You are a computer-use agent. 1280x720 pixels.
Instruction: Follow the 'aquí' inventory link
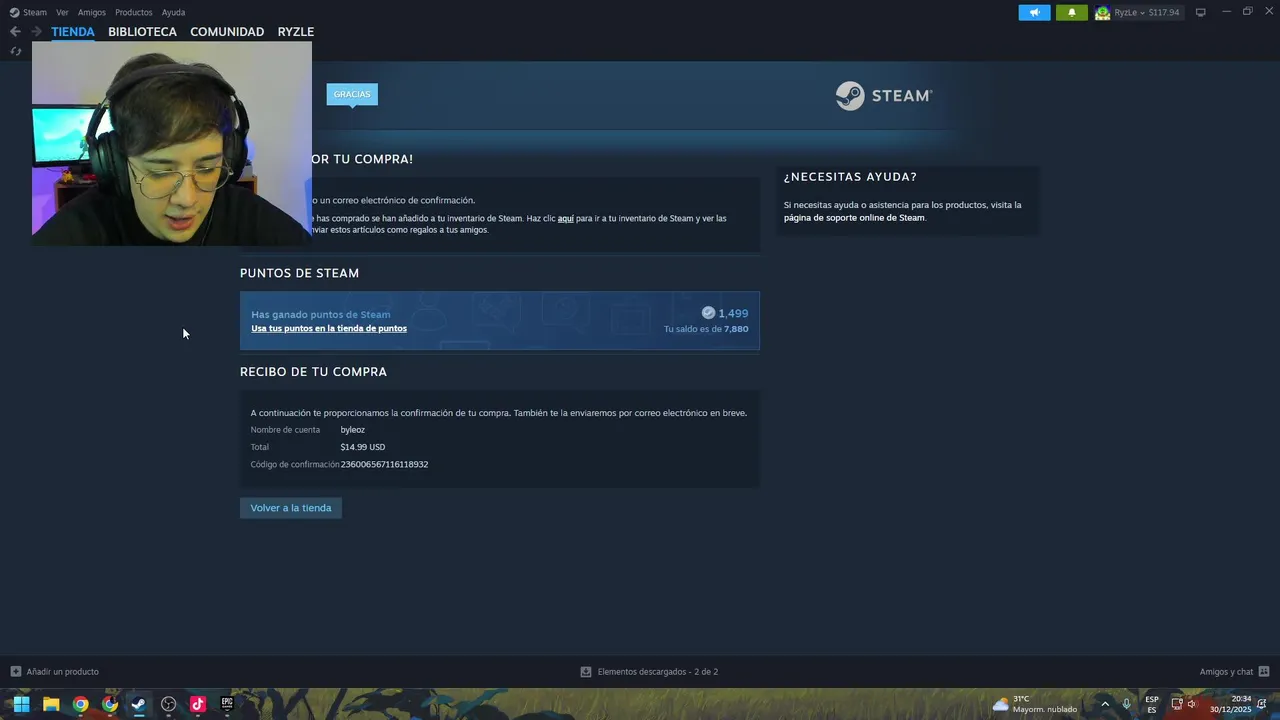565,218
